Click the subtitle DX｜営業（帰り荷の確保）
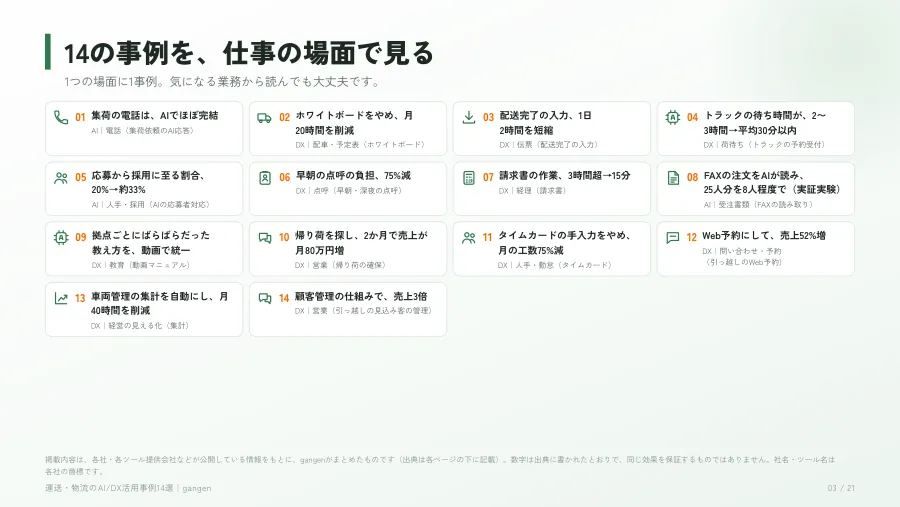900x507 pixels. click(x=340, y=265)
